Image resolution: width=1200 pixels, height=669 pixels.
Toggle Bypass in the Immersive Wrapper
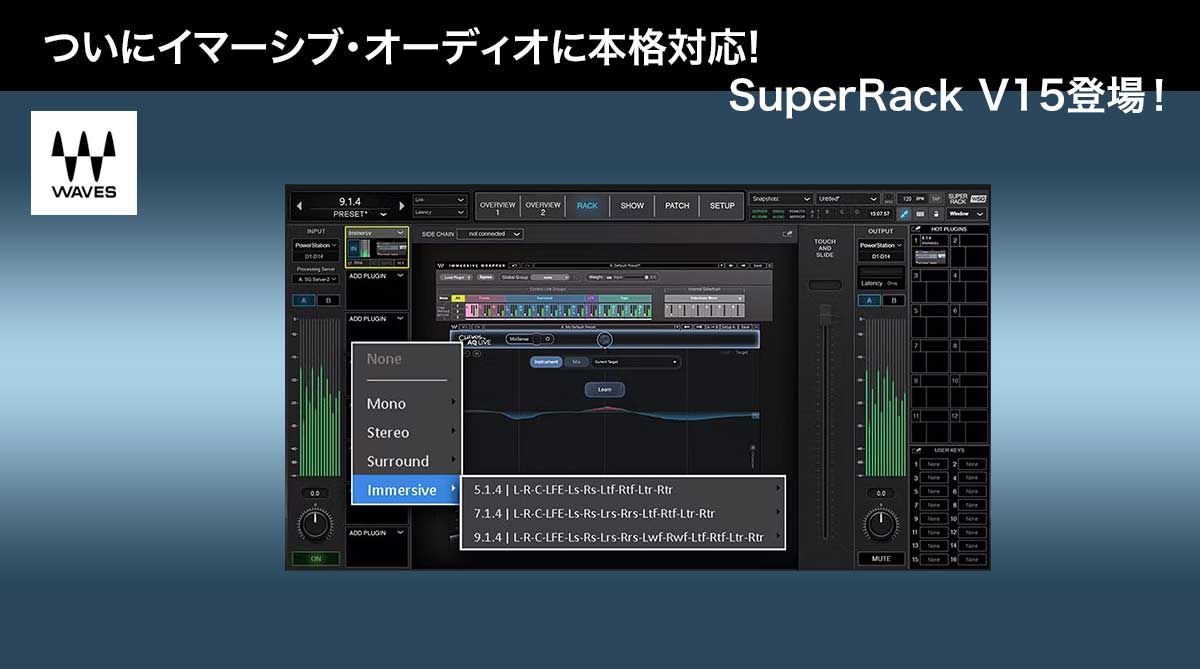[486, 277]
